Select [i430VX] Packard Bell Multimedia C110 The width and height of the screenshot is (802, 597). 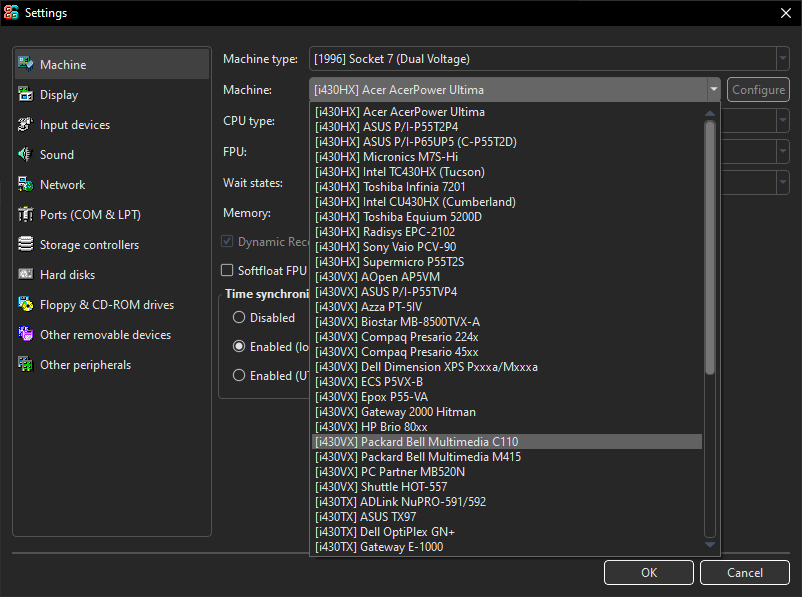coord(507,441)
